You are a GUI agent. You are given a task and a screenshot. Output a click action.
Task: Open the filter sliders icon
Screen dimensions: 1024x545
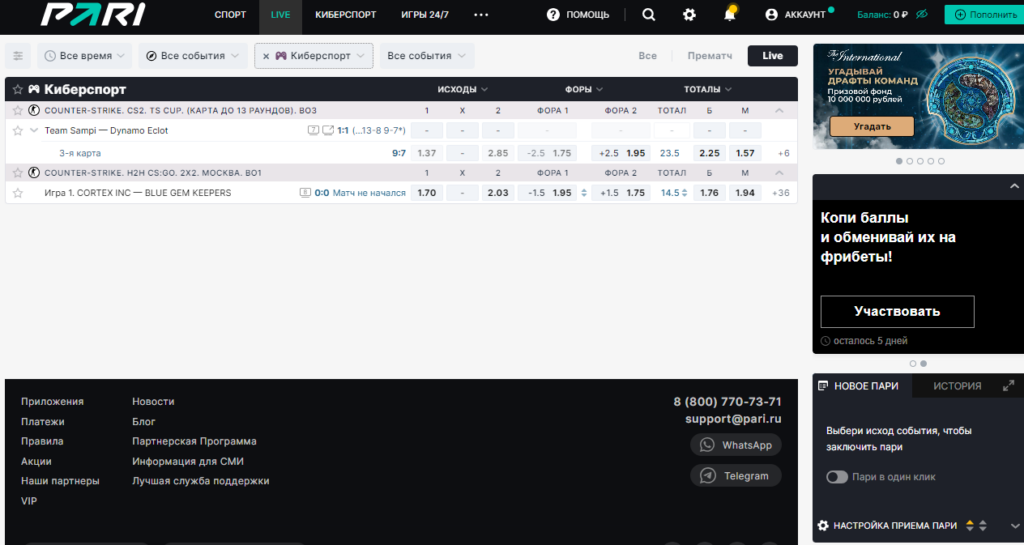(x=18, y=56)
